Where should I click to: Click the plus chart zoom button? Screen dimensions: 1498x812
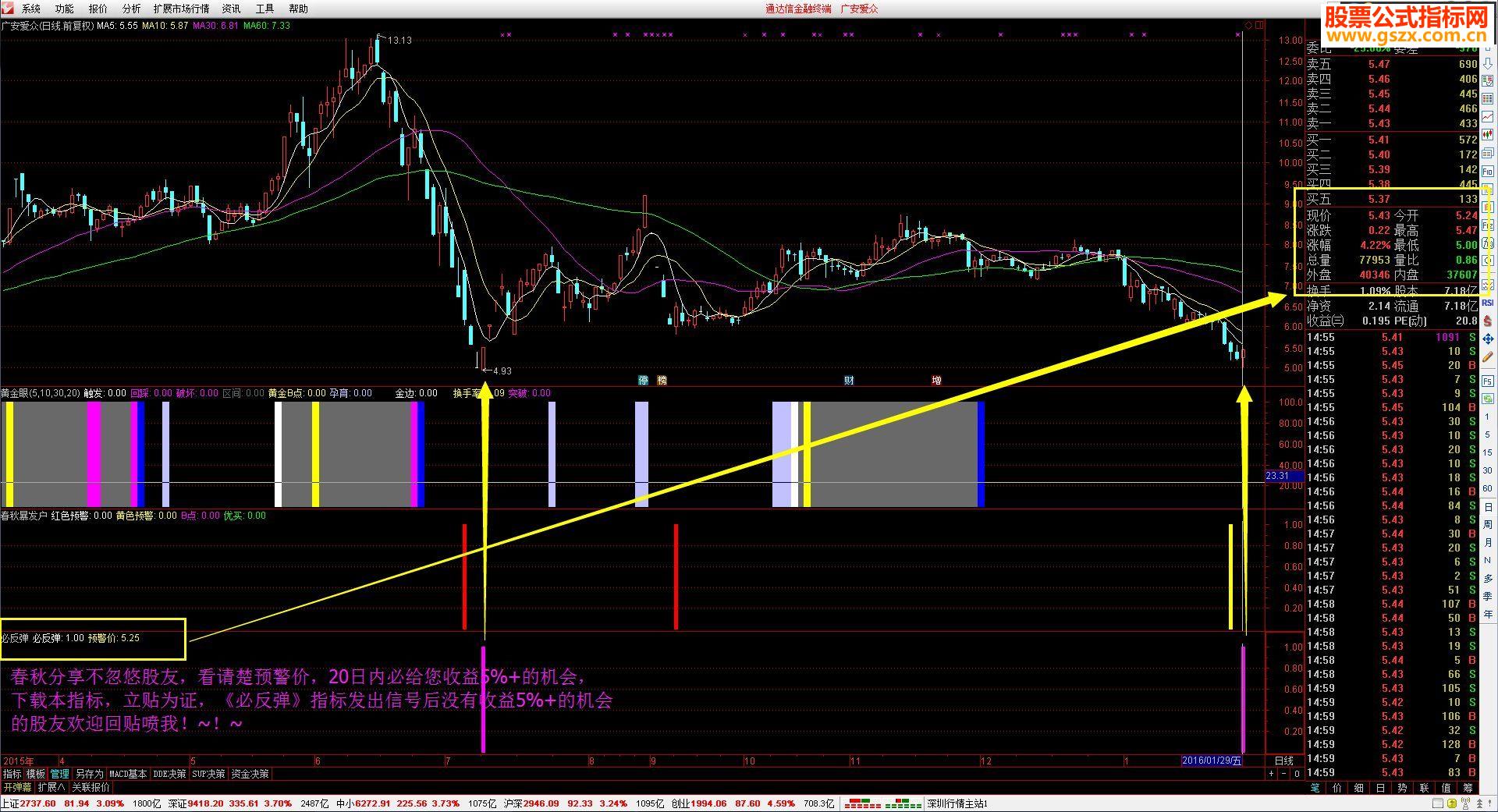pyautogui.click(x=1272, y=774)
